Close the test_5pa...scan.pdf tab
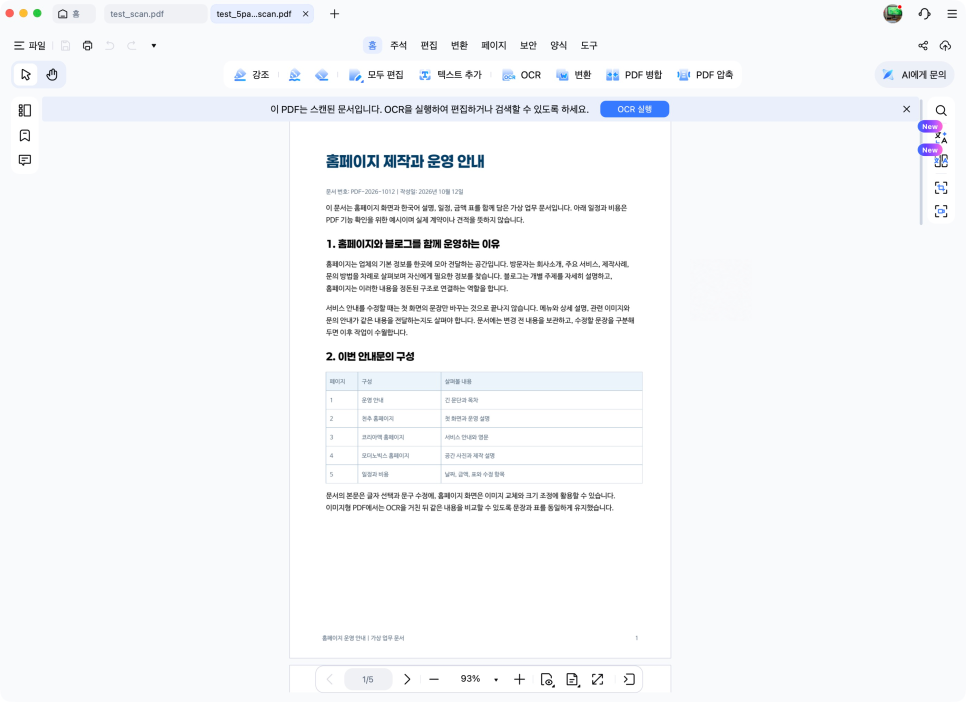This screenshot has height=702, width=966. [306, 14]
